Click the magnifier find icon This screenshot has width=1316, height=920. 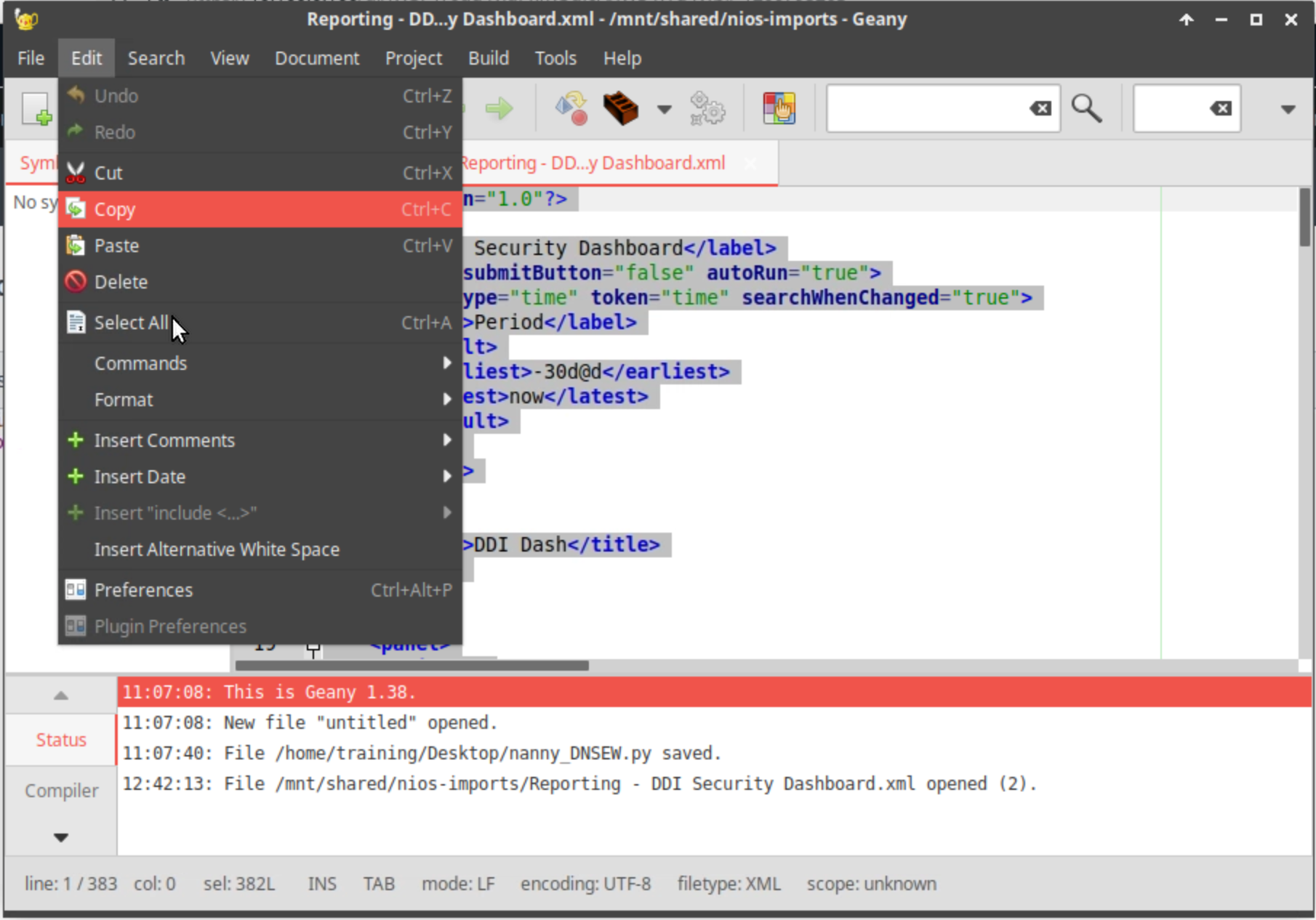tap(1086, 109)
